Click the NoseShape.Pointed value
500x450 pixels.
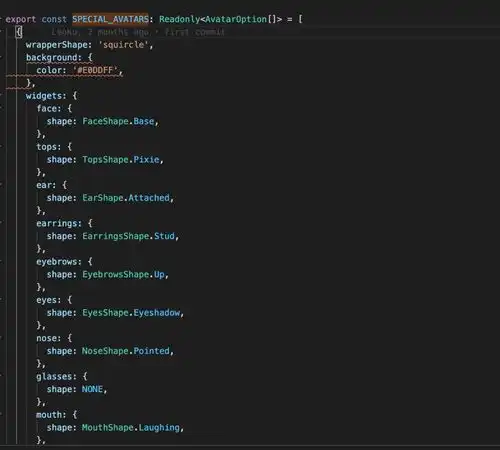(126, 351)
